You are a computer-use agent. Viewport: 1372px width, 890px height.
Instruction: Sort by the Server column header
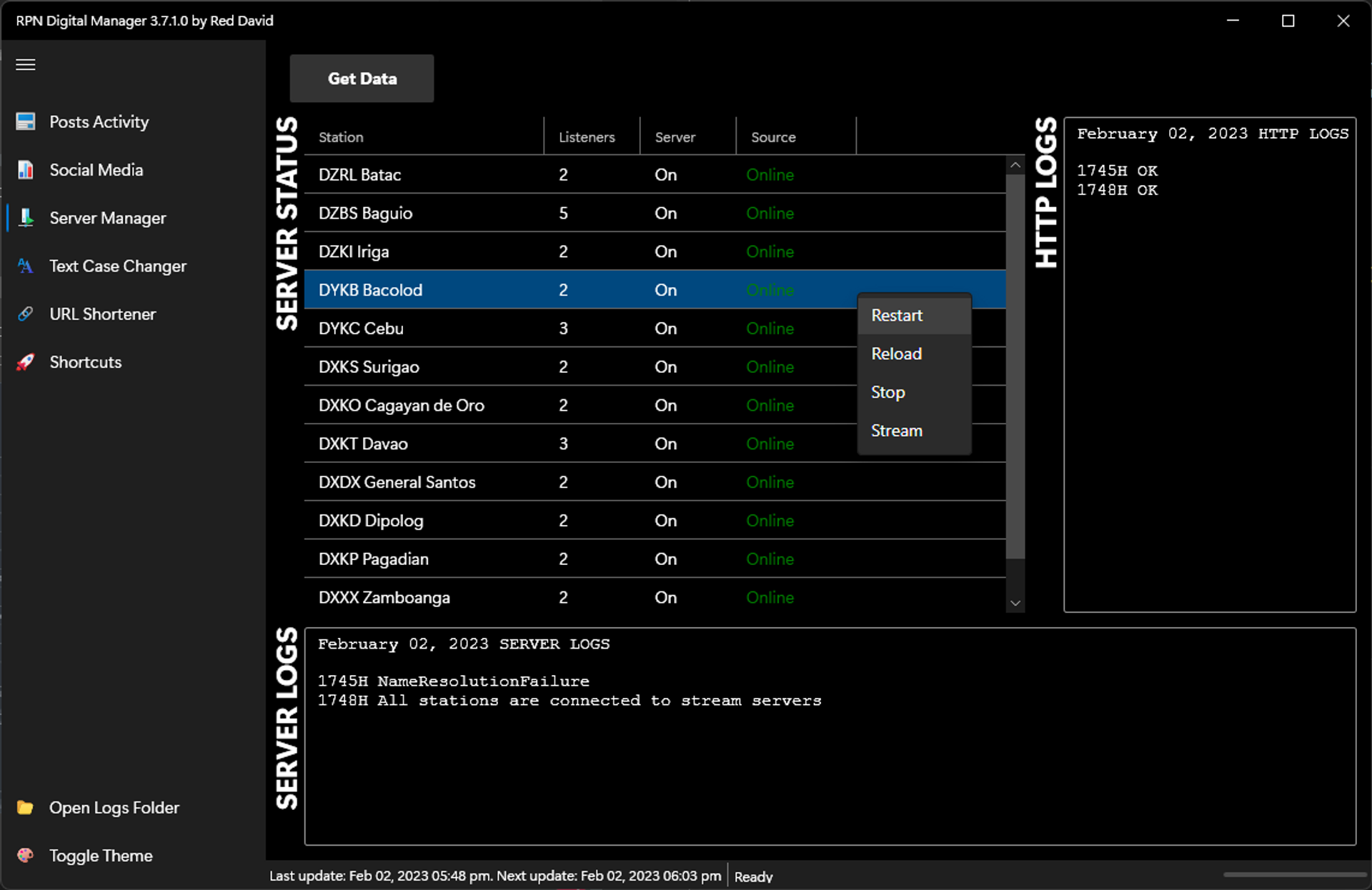click(x=688, y=136)
